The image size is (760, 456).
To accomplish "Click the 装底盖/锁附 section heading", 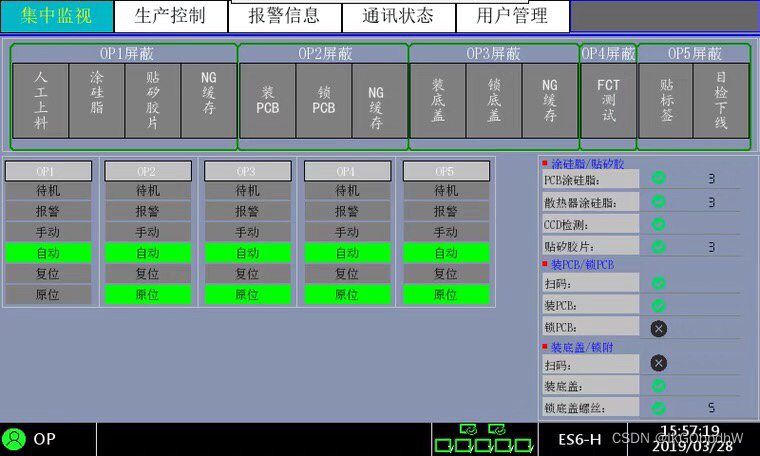I will [582, 347].
